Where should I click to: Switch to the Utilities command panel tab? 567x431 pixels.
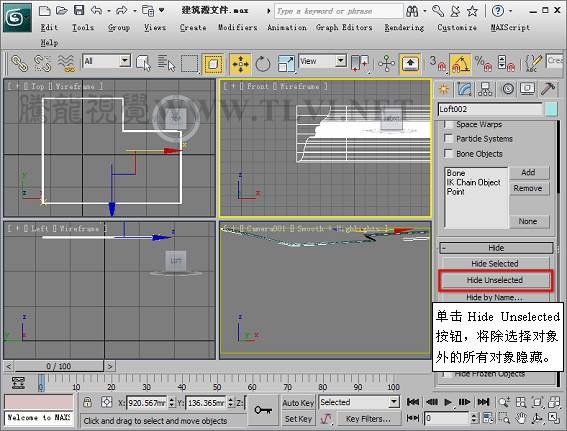tap(548, 89)
